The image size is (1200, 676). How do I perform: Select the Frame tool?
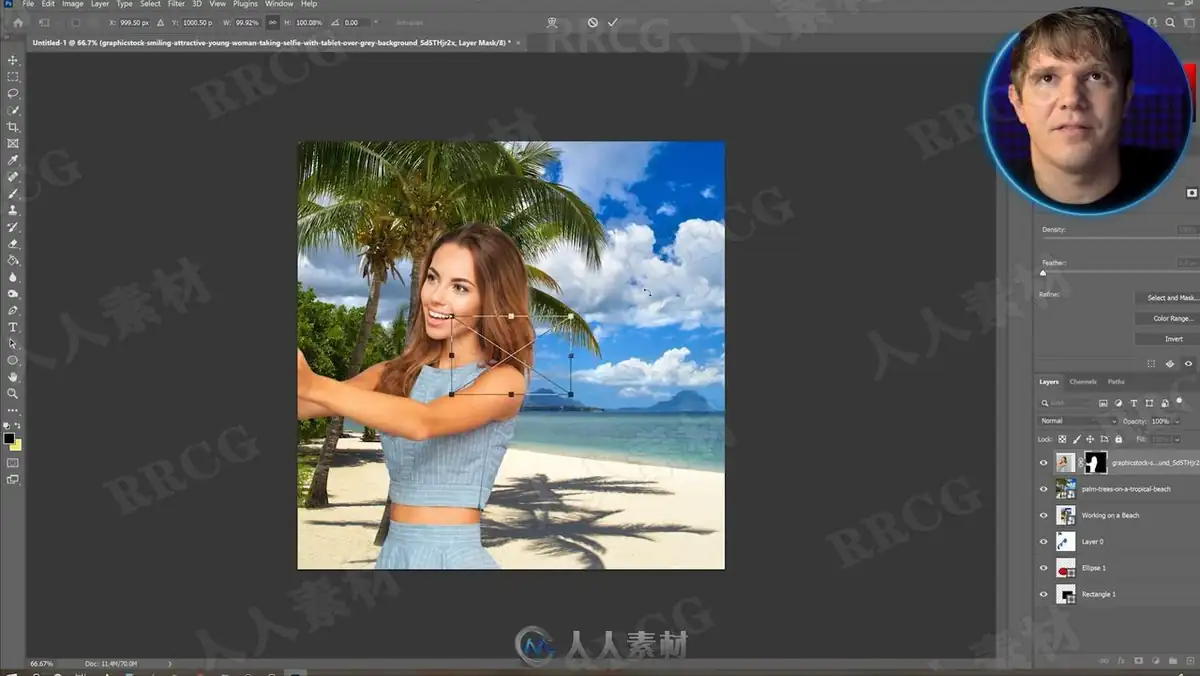coord(13,143)
